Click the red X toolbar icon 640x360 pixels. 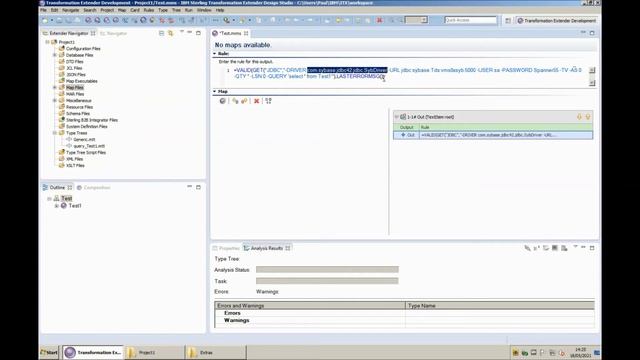[380, 20]
